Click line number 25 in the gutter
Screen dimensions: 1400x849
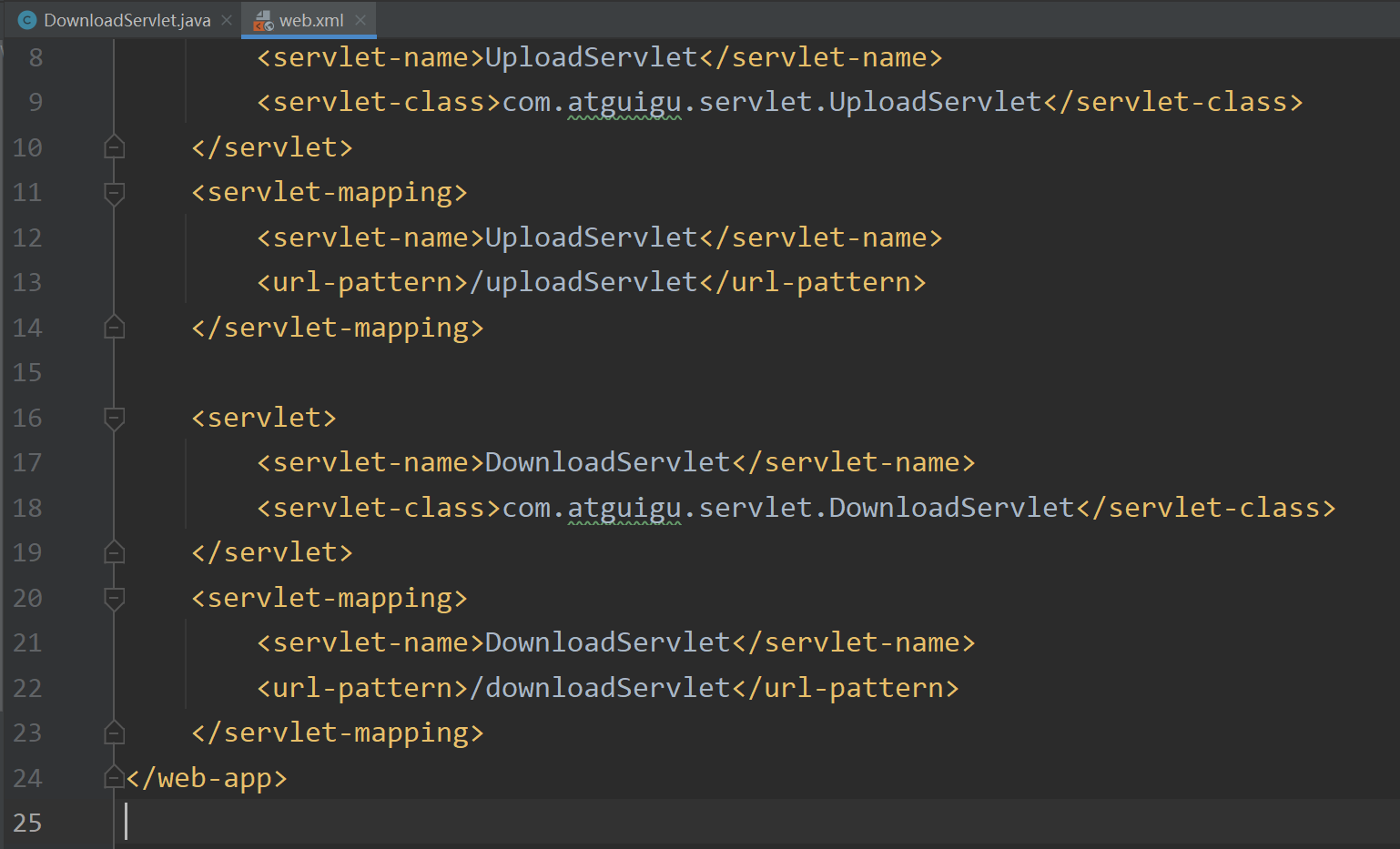27,823
